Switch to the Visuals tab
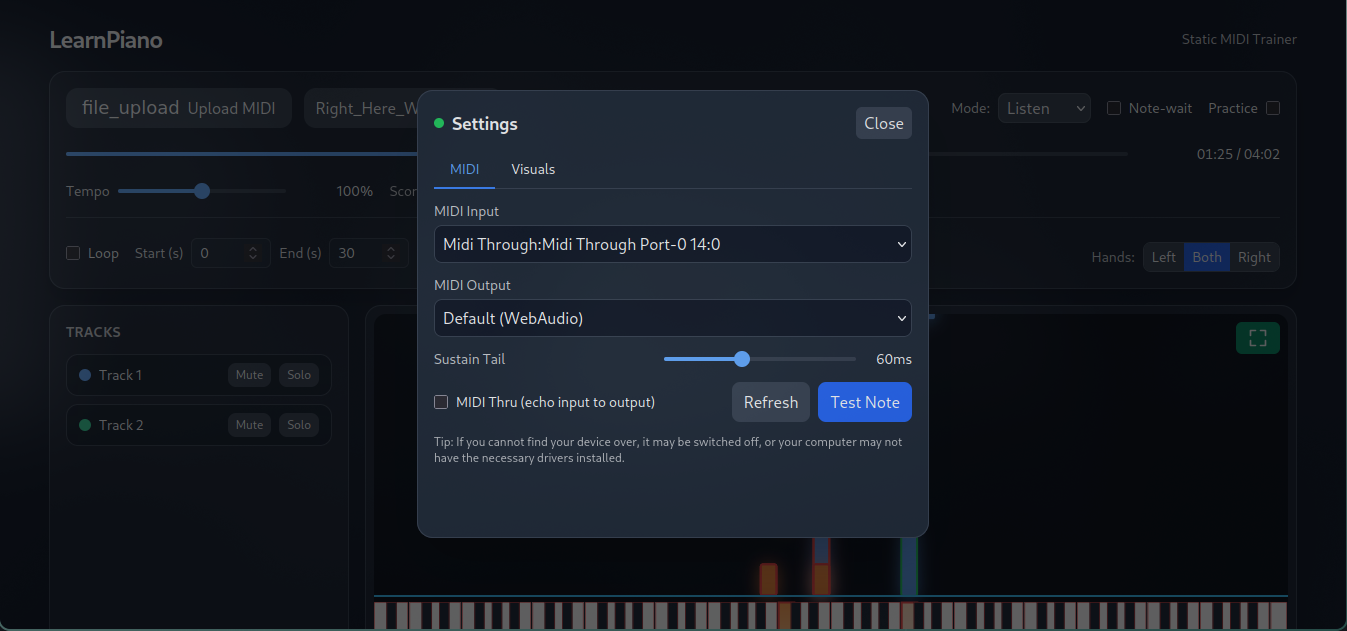The height and width of the screenshot is (631, 1347). point(533,169)
